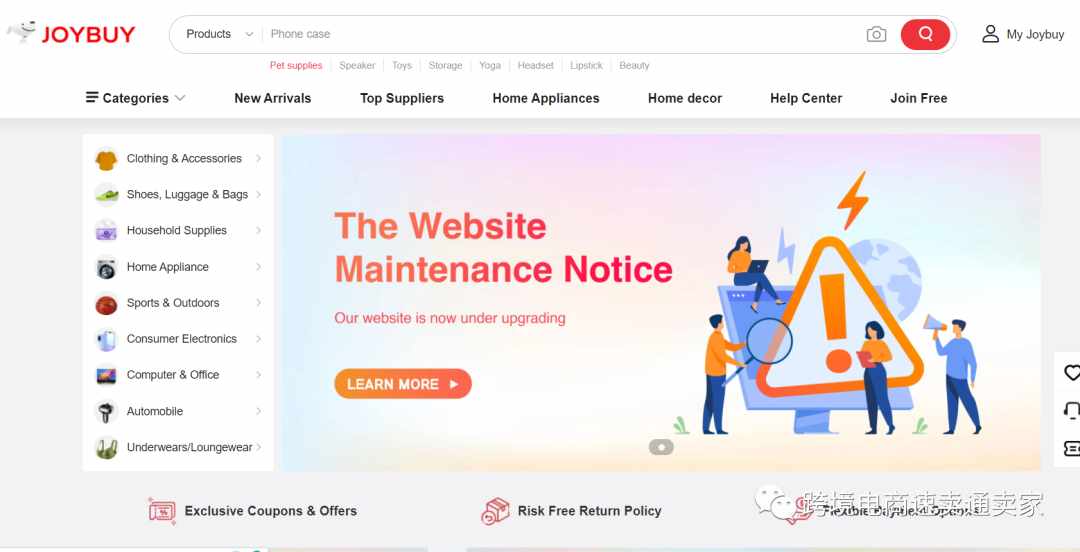
Task: Click the Pet supplies suggested search link
Action: pos(296,65)
